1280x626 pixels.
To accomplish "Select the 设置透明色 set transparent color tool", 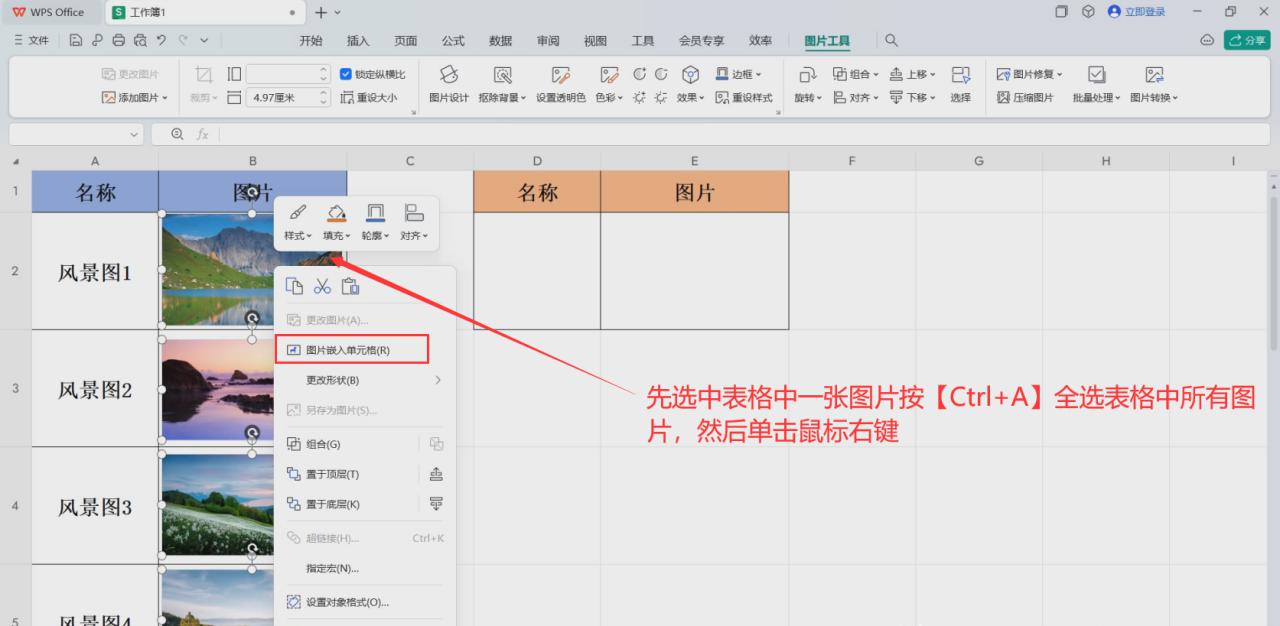I will click(x=560, y=85).
